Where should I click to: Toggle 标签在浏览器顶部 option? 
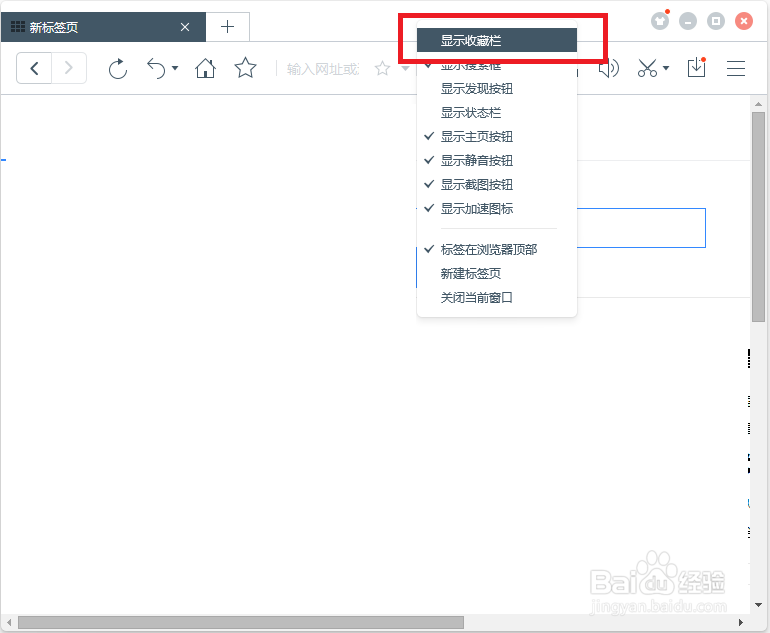pyautogui.click(x=496, y=249)
